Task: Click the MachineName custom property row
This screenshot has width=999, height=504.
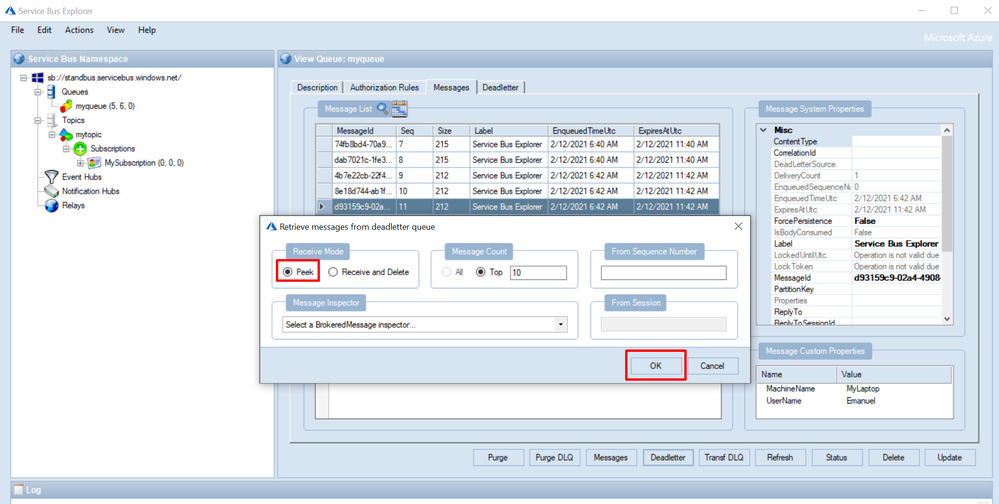Action: tap(854, 388)
